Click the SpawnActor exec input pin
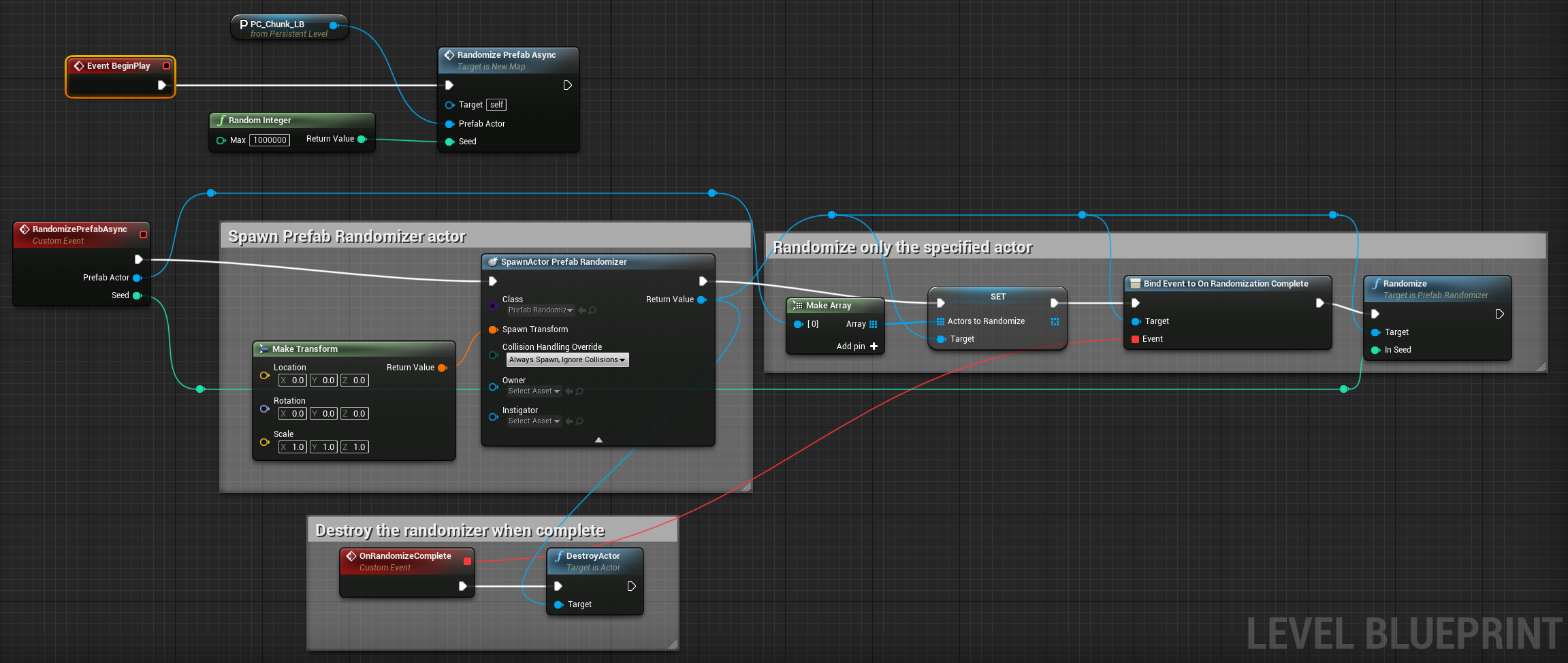The image size is (1568, 663). click(x=493, y=281)
